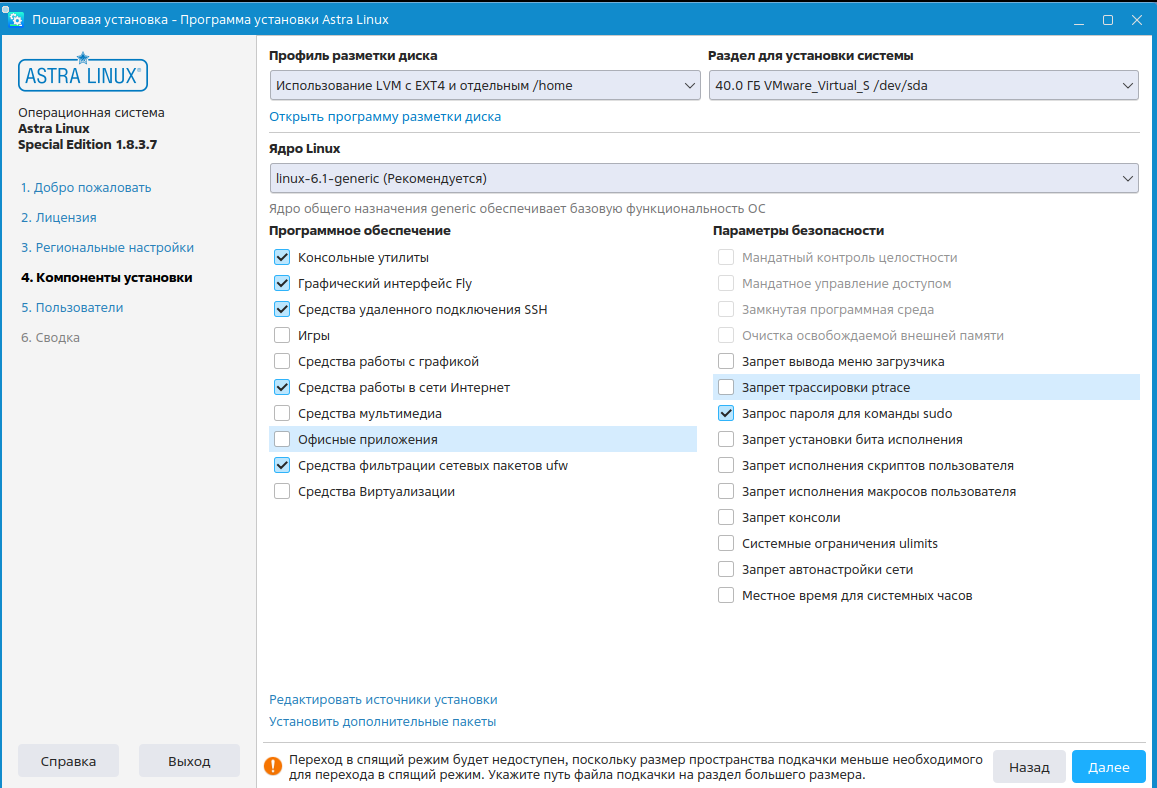Click the Параметры безопасности heading
Viewport: 1157px width, 788px height.
coord(798,231)
